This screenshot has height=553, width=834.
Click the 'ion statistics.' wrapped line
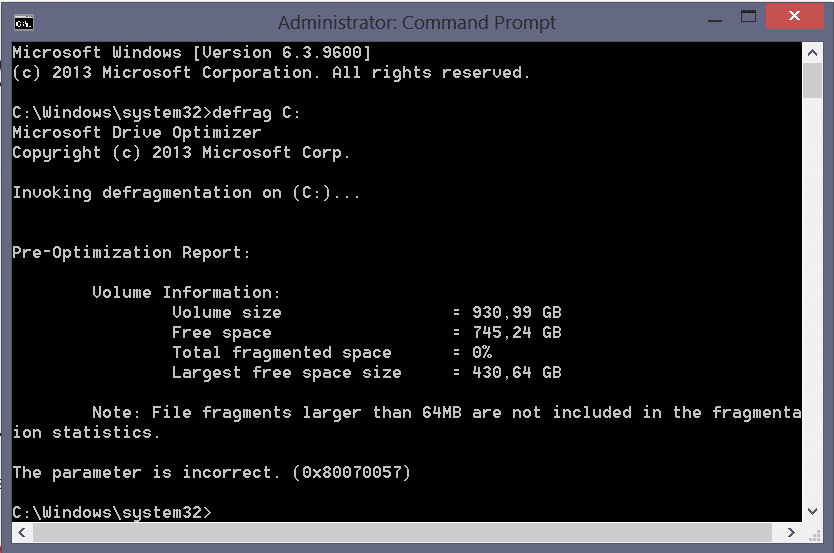click(86, 432)
